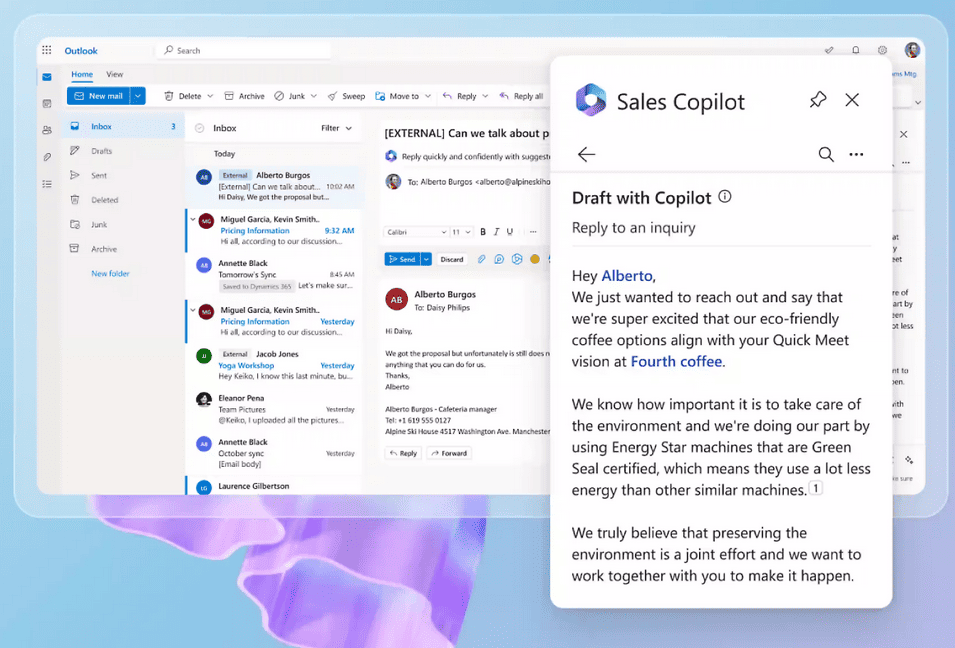The image size is (955, 648).
Task: Click Reply all in toolbar
Action: point(521,96)
